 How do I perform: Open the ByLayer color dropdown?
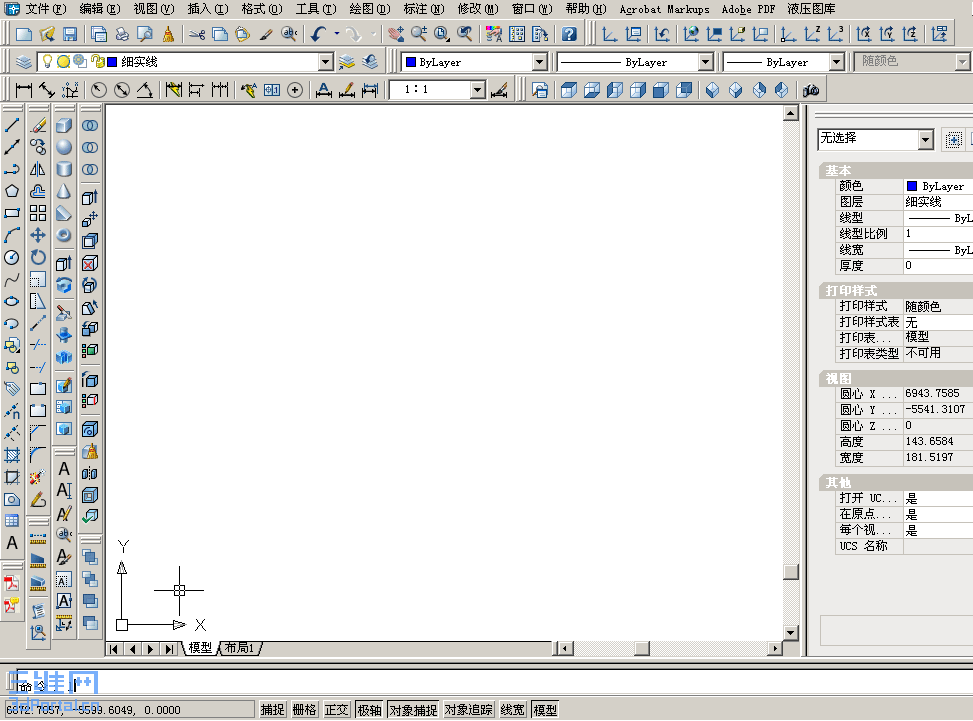point(540,62)
